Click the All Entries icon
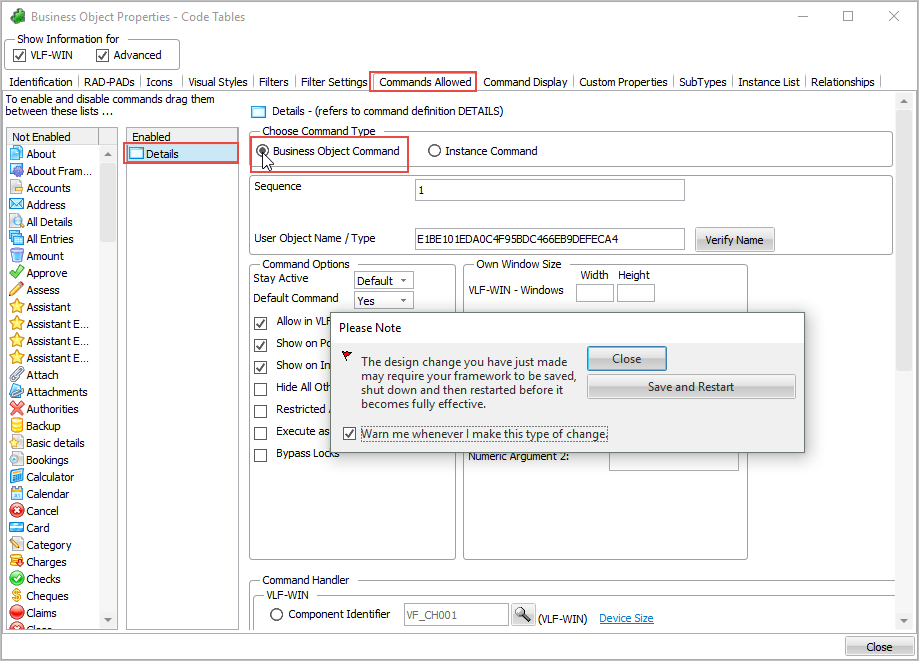Image resolution: width=919 pixels, height=661 pixels. (x=16, y=238)
